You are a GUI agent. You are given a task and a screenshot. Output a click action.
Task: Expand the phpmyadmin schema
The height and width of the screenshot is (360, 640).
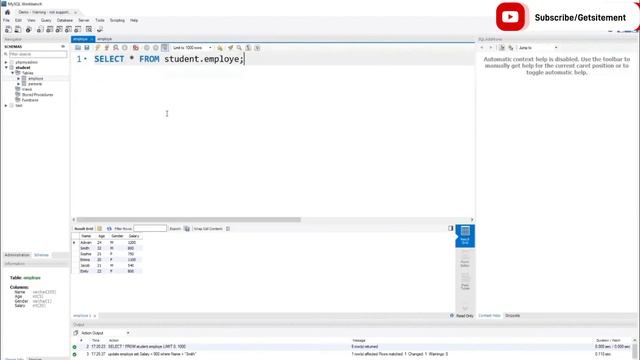click(x=6, y=62)
